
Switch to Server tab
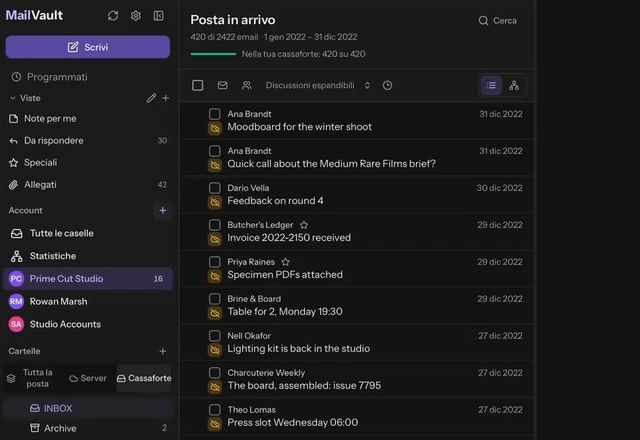point(88,378)
